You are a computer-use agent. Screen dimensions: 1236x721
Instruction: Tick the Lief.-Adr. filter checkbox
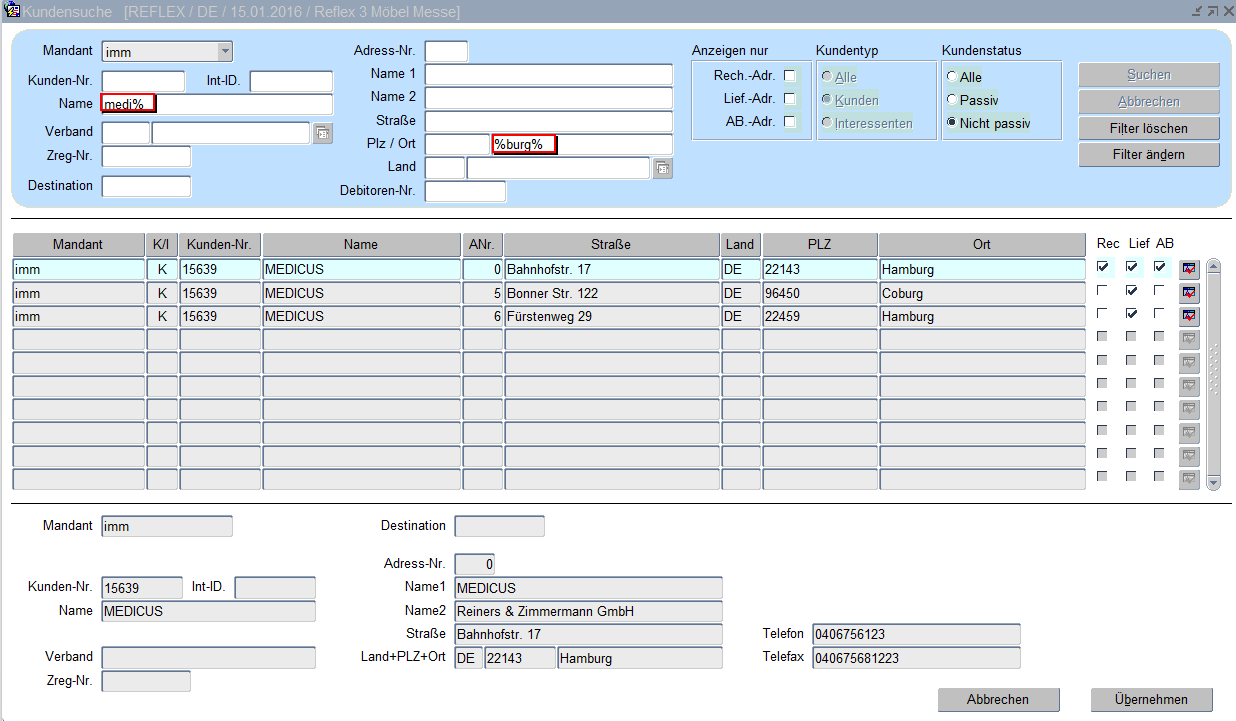click(x=790, y=99)
